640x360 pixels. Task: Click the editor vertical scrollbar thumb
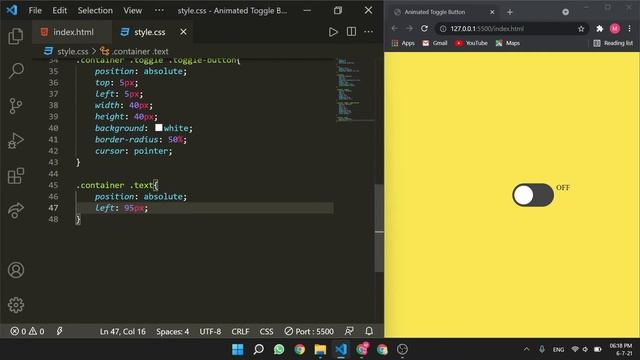(379, 228)
